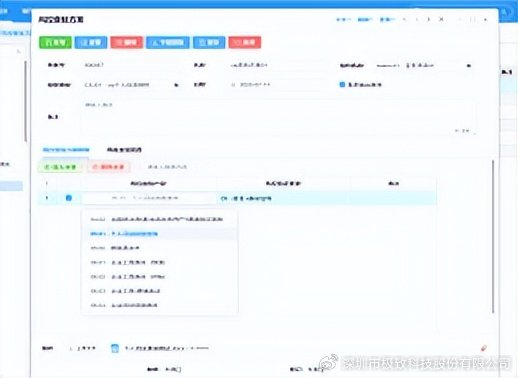
Task: Click the combo input in the highlighted table row
Action: (x=149, y=198)
